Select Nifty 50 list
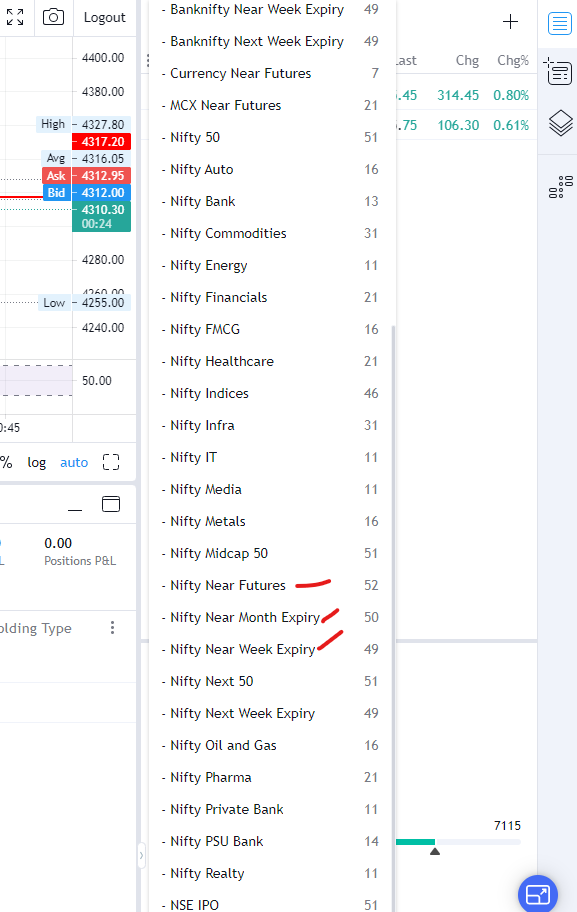 click(x=271, y=137)
